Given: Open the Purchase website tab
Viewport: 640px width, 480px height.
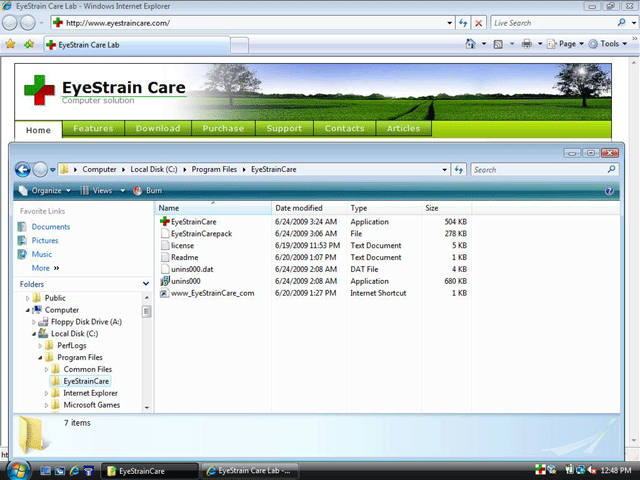Looking at the screenshot, I should (x=223, y=128).
